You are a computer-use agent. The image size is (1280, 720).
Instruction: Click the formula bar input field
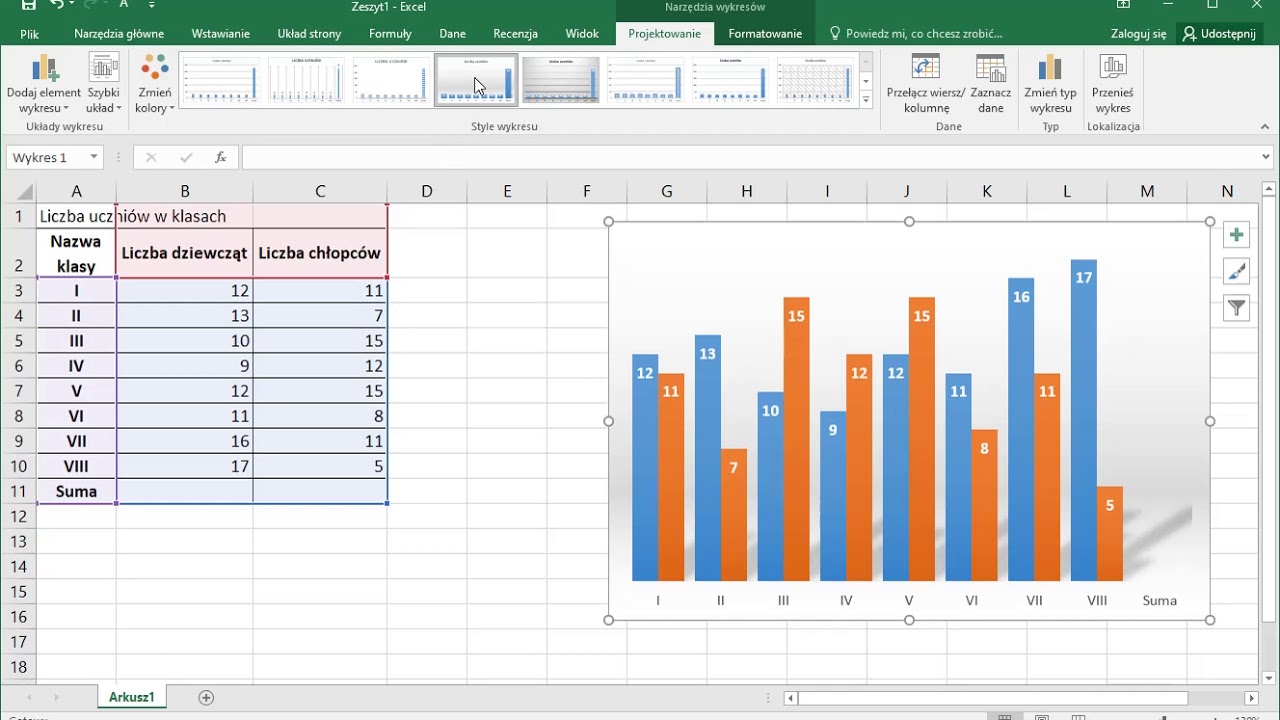pyautogui.click(x=750, y=157)
